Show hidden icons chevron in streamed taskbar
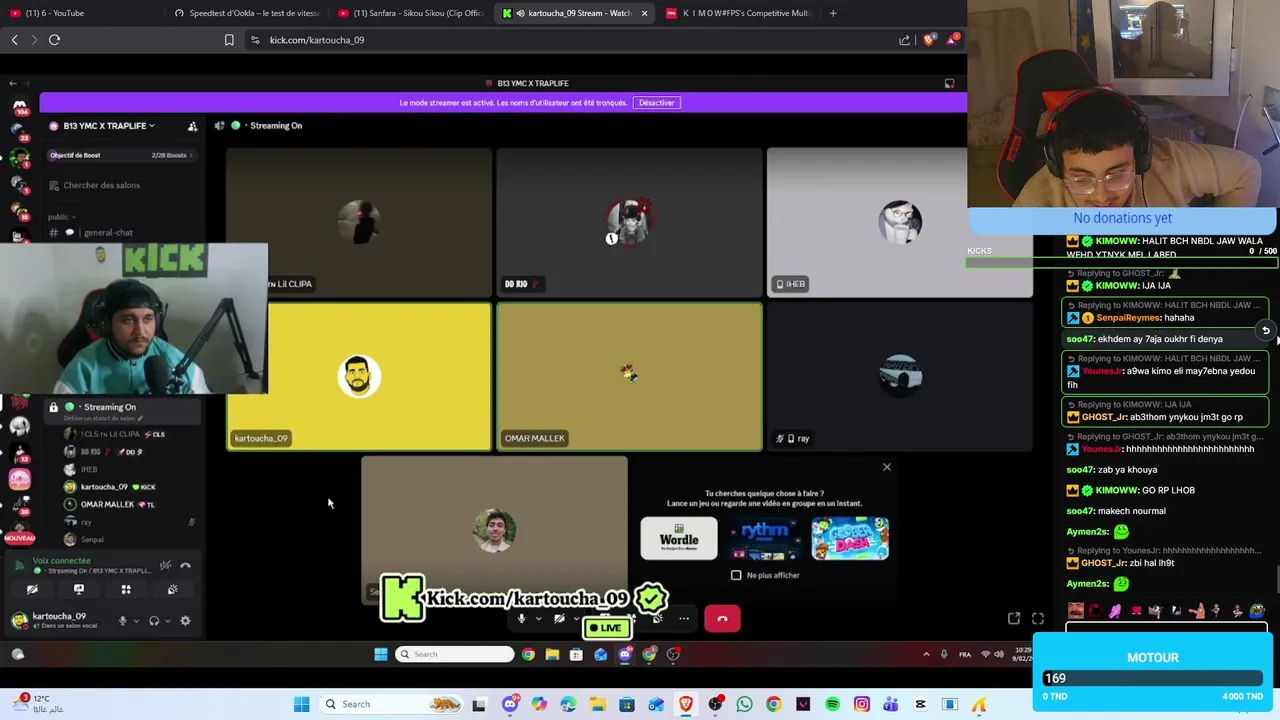Screen dimensions: 1280x720 click(x=926, y=654)
